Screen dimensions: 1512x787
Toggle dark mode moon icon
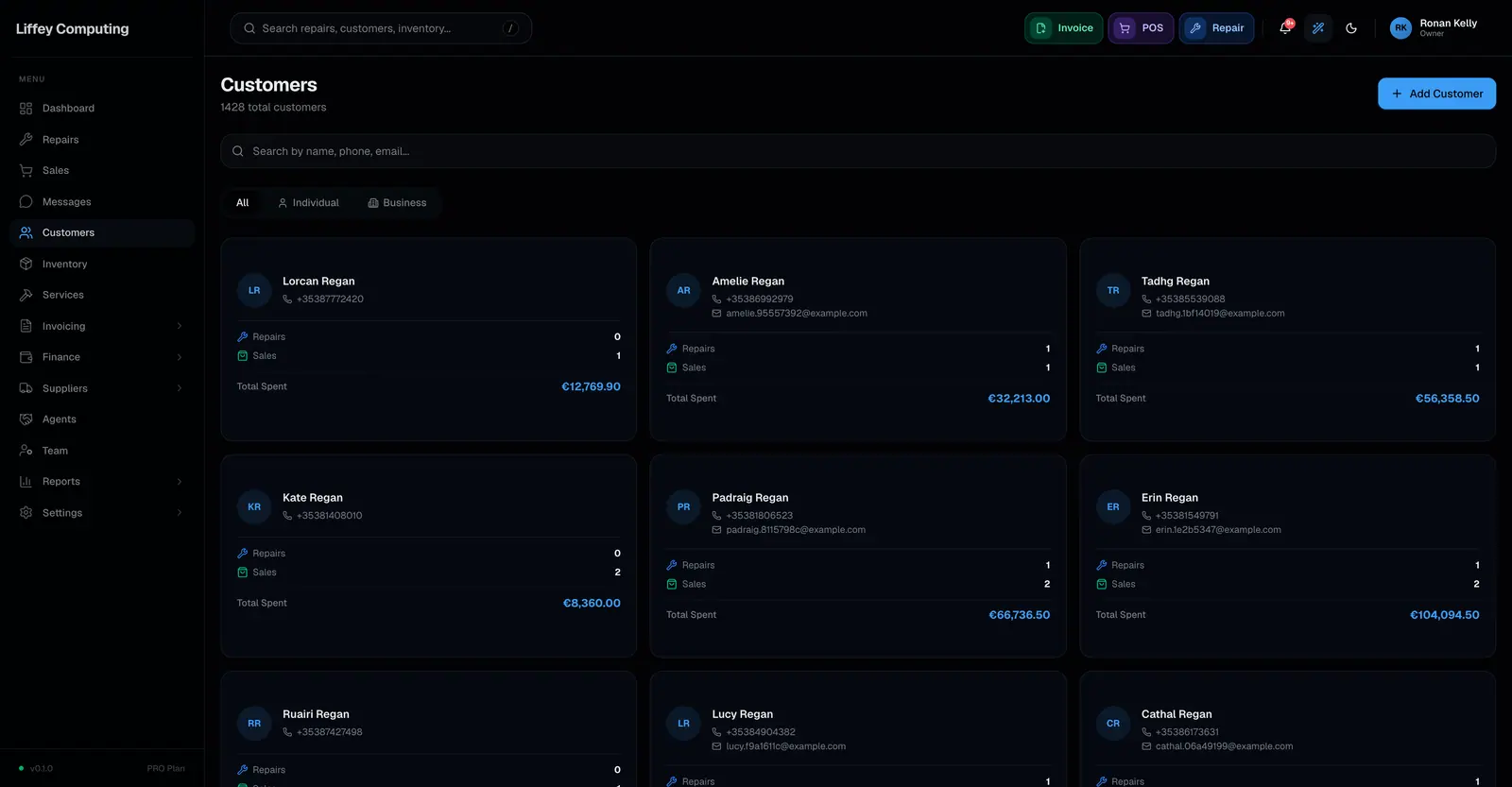click(x=1351, y=28)
